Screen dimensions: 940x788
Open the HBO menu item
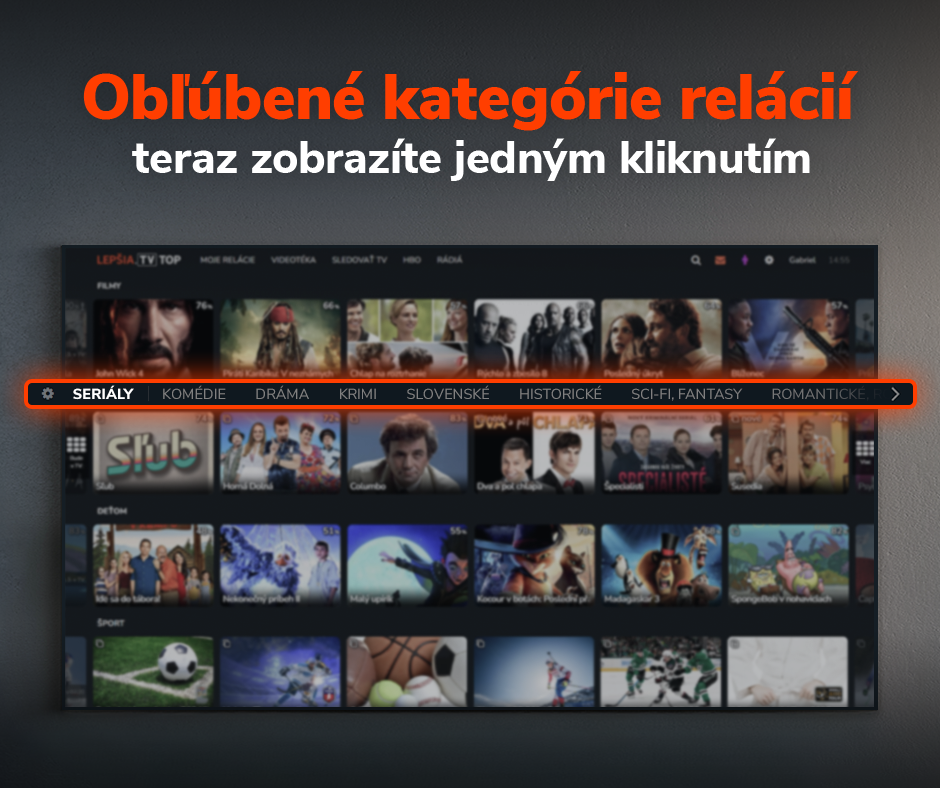tap(411, 260)
